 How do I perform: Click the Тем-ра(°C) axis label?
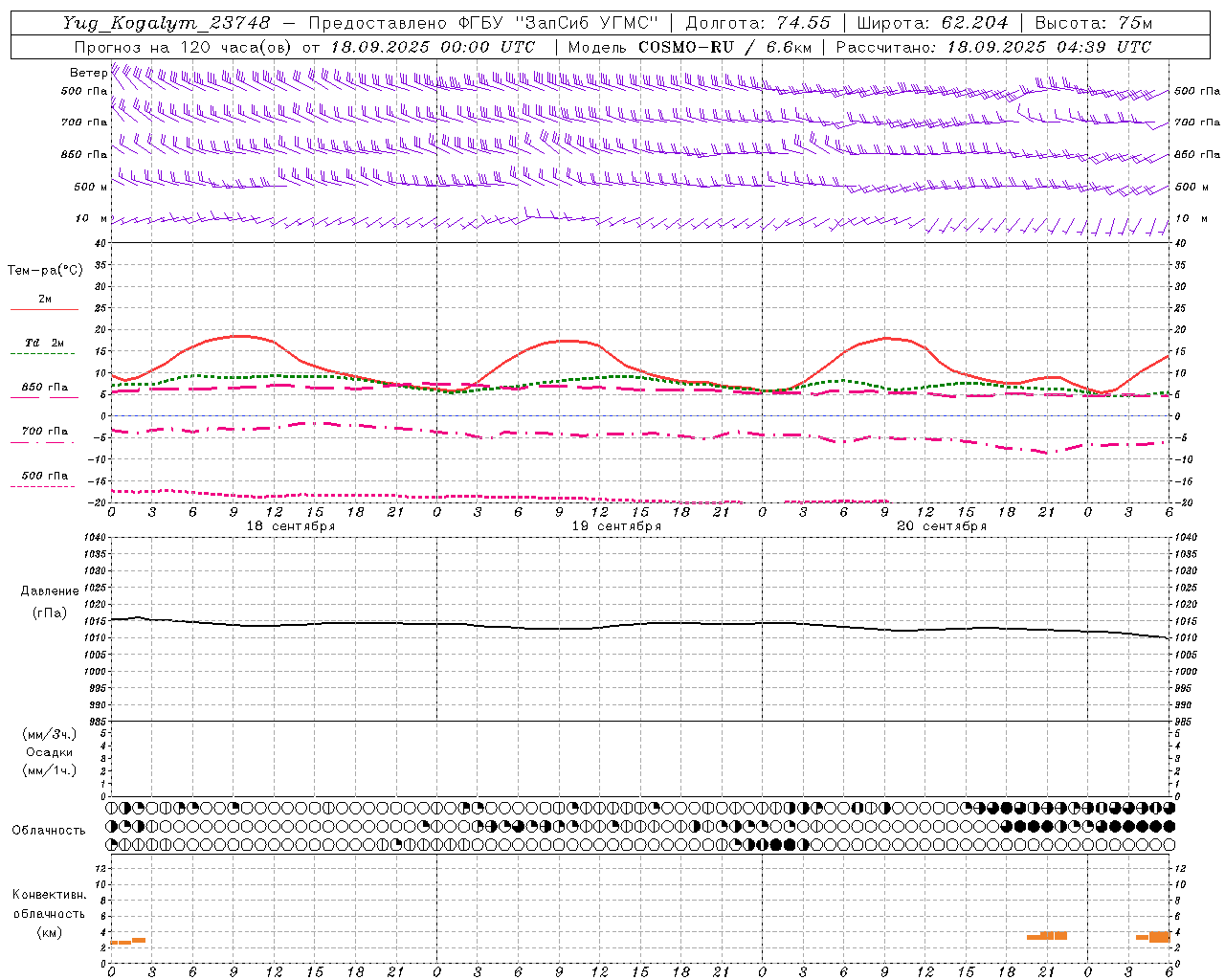click(x=45, y=271)
